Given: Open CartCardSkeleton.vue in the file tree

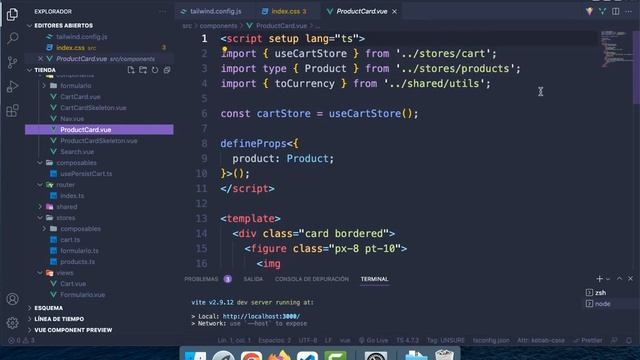Looking at the screenshot, I should pos(93,108).
